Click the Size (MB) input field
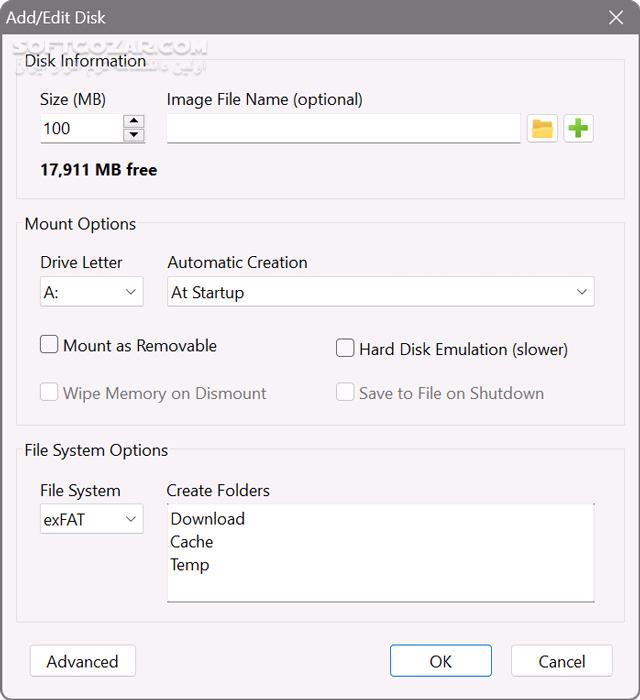This screenshot has width=640, height=700. pyautogui.click(x=82, y=129)
